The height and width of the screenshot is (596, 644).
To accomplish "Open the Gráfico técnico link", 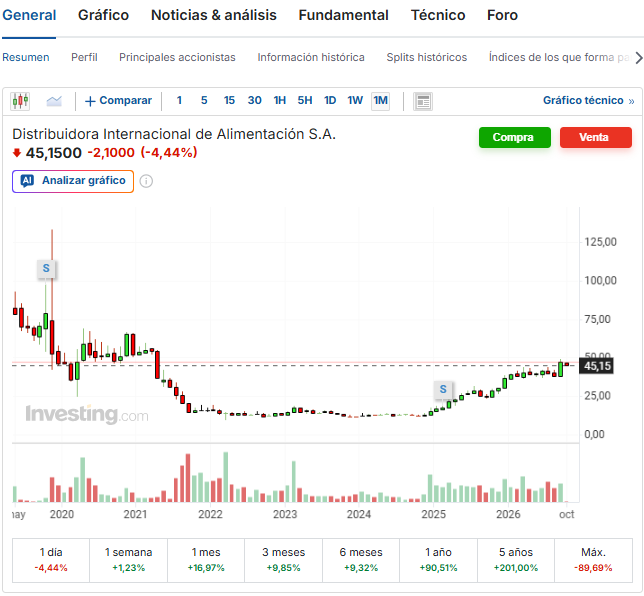I will pos(589,101).
